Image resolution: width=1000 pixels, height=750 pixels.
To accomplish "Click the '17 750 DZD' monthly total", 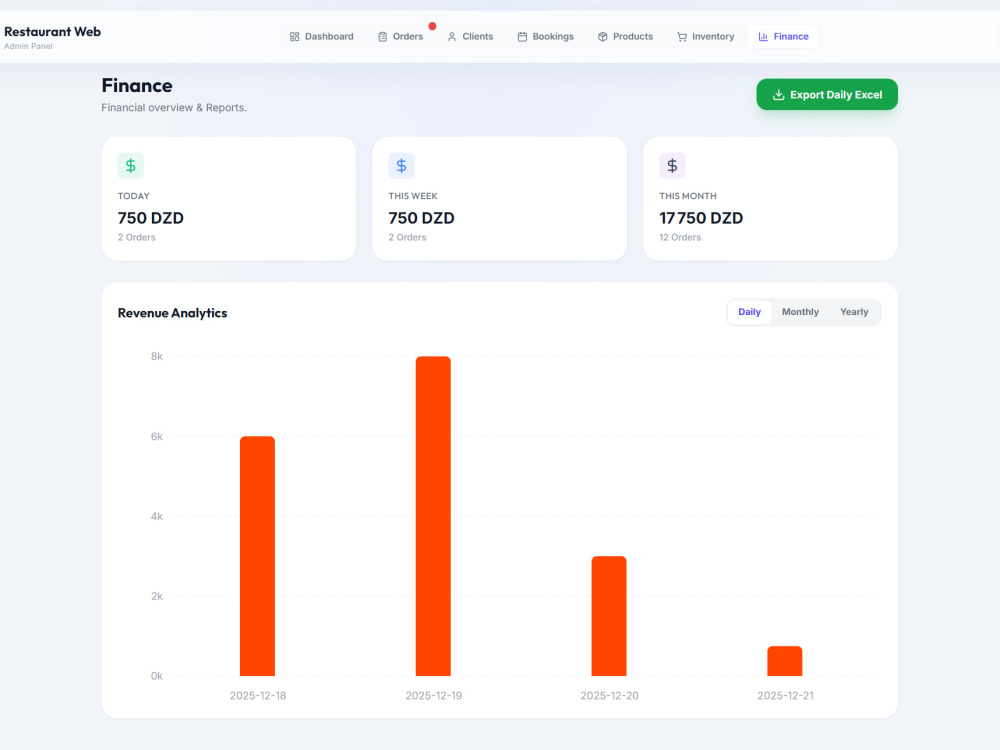I will [701, 218].
